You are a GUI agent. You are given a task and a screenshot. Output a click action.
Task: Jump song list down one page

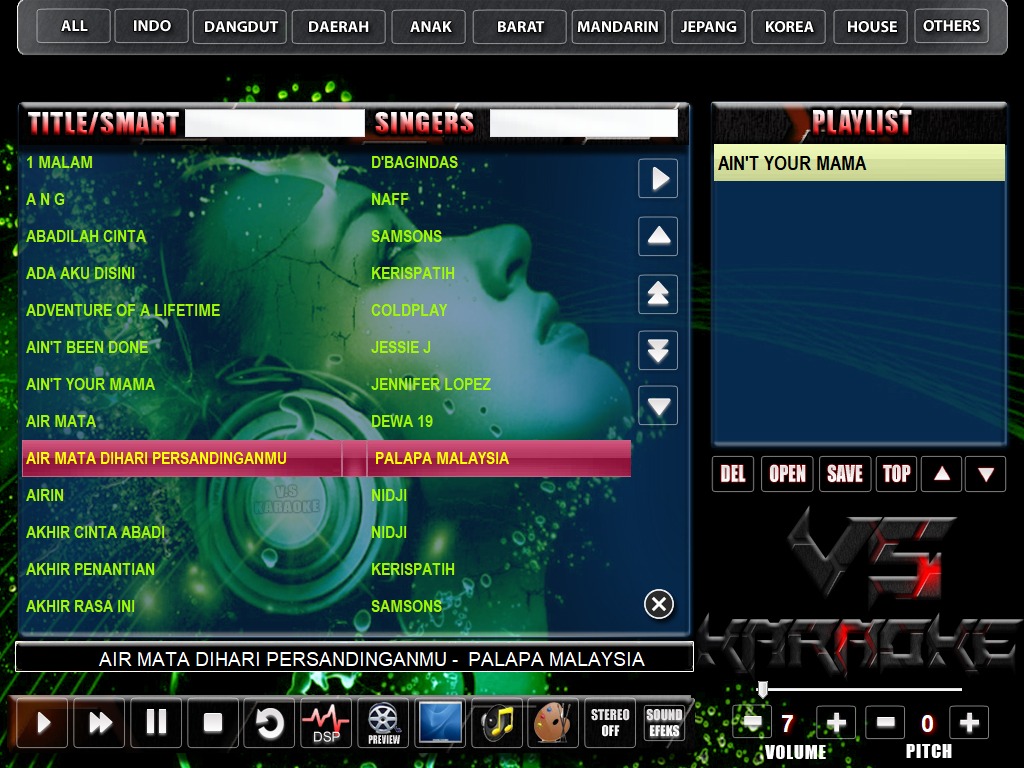[658, 350]
